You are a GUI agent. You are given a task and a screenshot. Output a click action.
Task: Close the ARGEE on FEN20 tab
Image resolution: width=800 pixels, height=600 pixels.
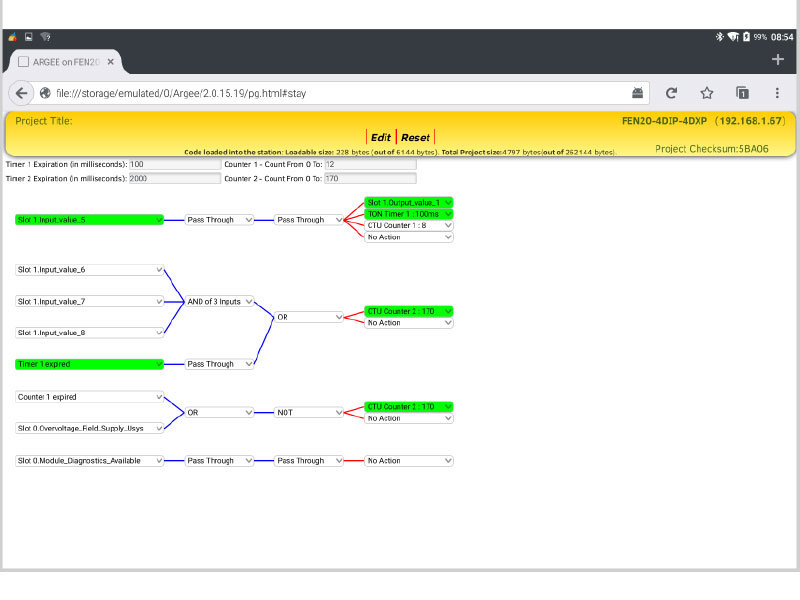(x=111, y=62)
